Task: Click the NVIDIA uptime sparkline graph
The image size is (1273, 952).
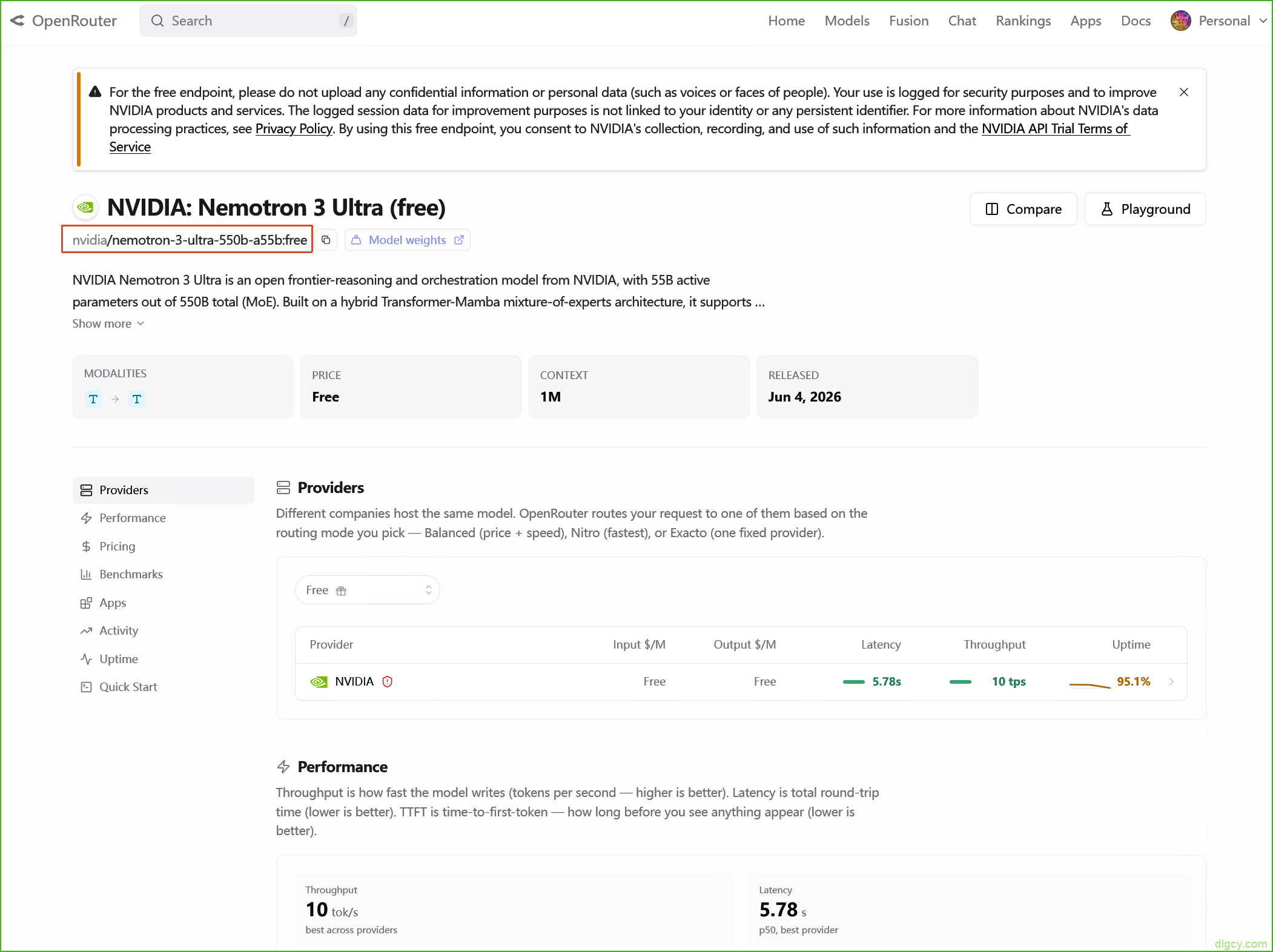Action: click(x=1089, y=685)
